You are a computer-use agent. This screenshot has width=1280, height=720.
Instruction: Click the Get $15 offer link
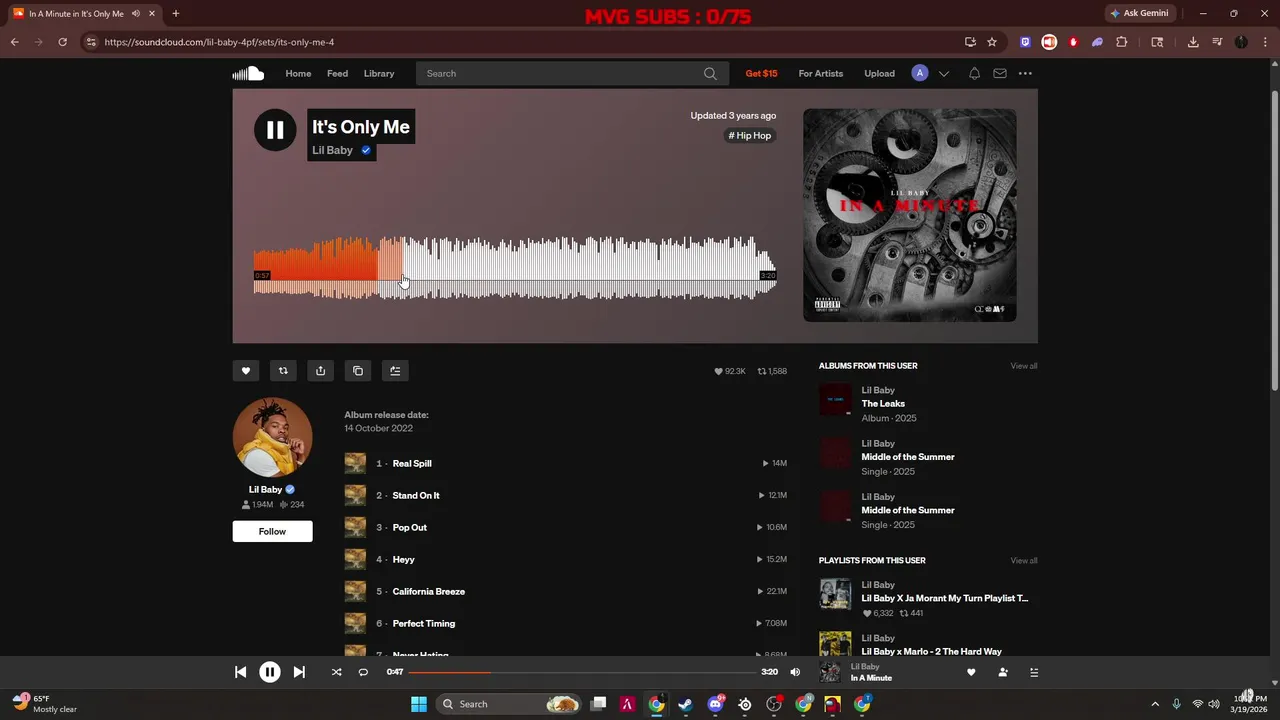tap(761, 73)
